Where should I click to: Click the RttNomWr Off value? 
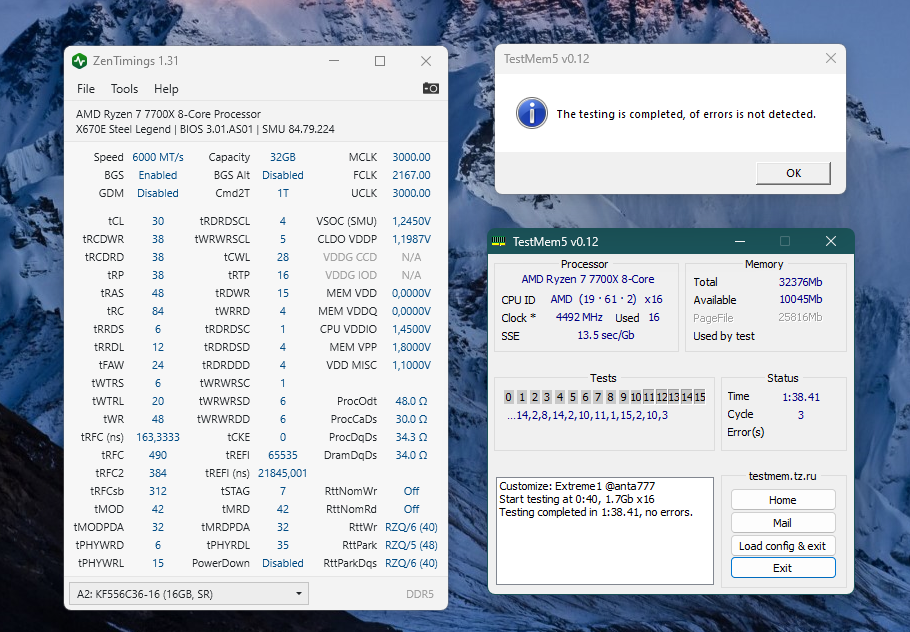411,491
